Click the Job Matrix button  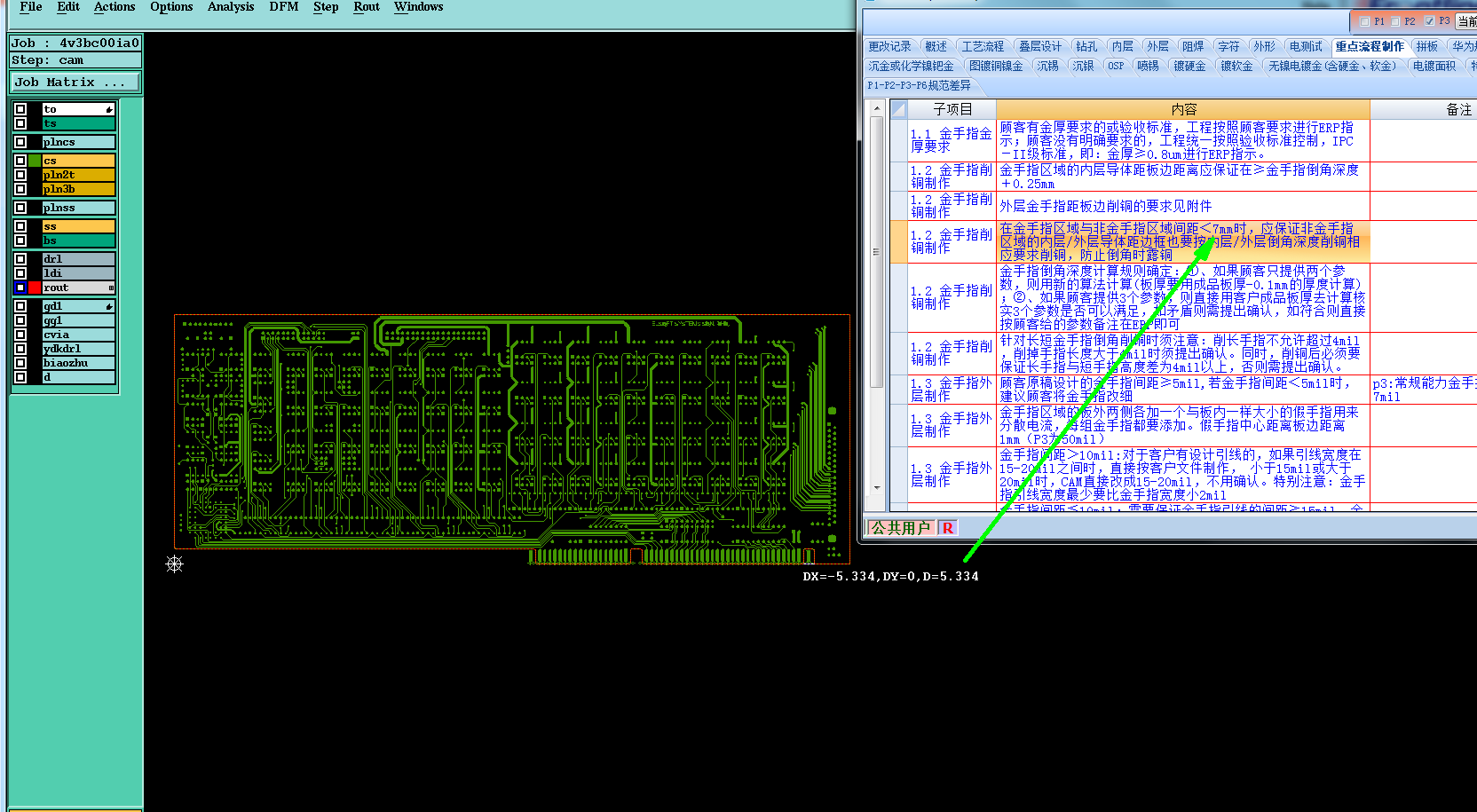click(x=75, y=82)
